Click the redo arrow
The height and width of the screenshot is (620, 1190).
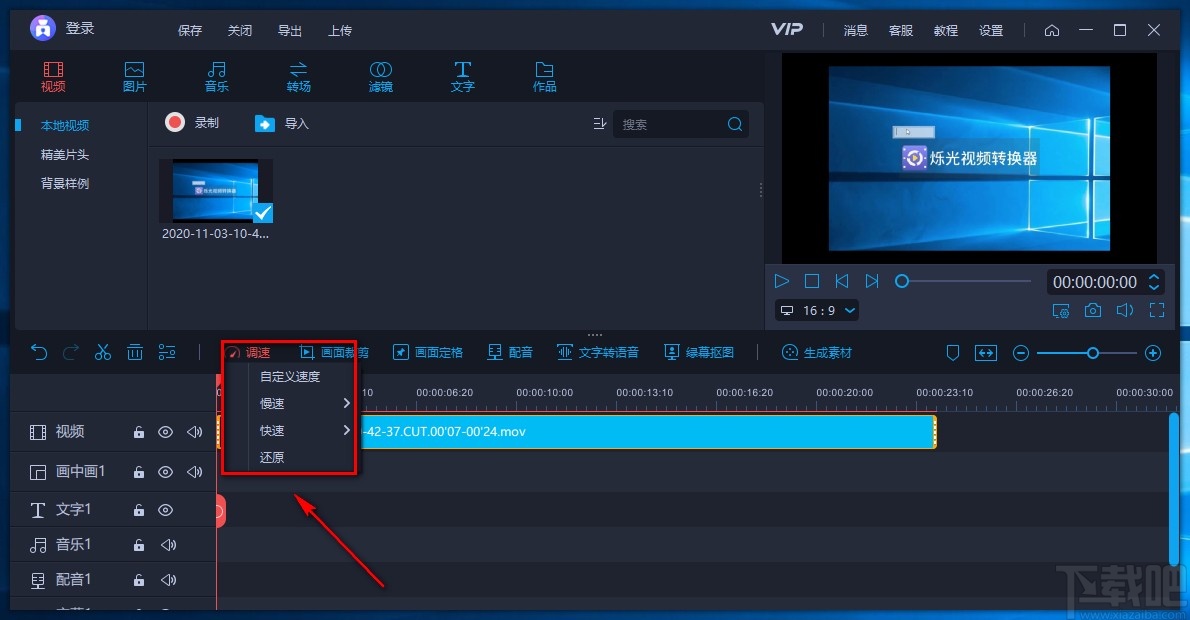coord(71,352)
